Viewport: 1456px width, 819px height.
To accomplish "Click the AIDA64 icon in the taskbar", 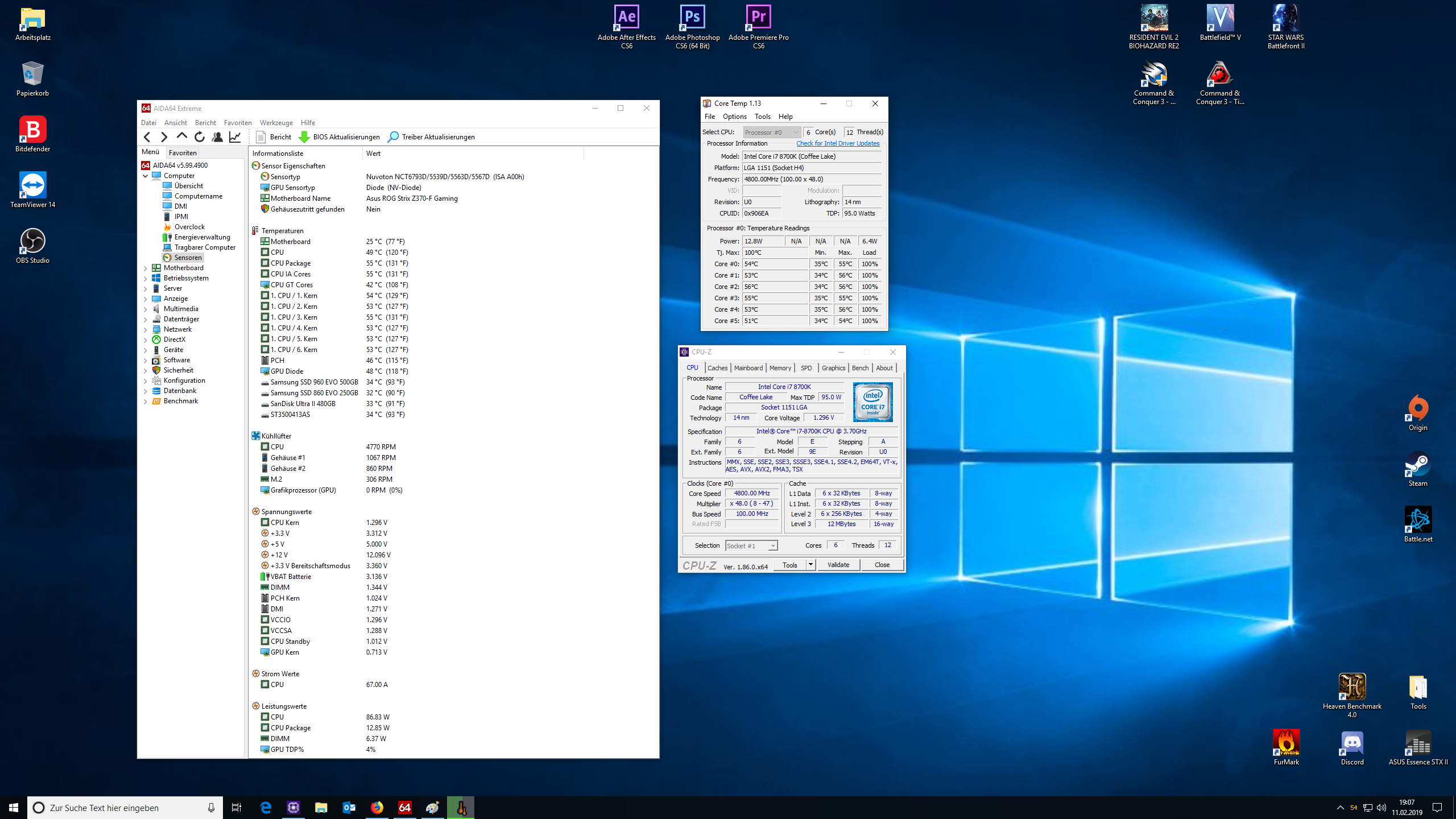I will pyautogui.click(x=404, y=807).
